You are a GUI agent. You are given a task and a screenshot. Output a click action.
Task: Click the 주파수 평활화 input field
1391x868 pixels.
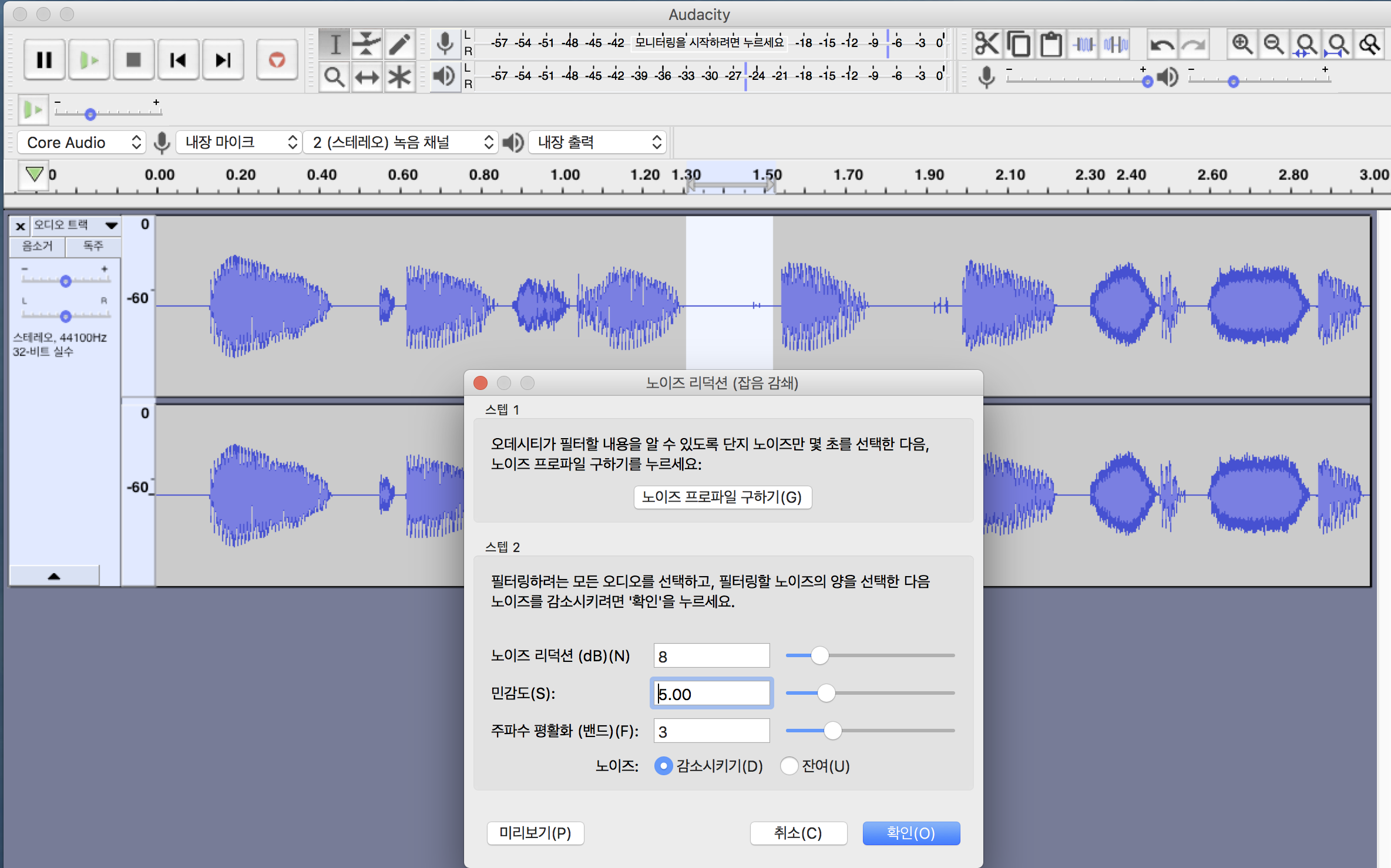click(x=711, y=731)
